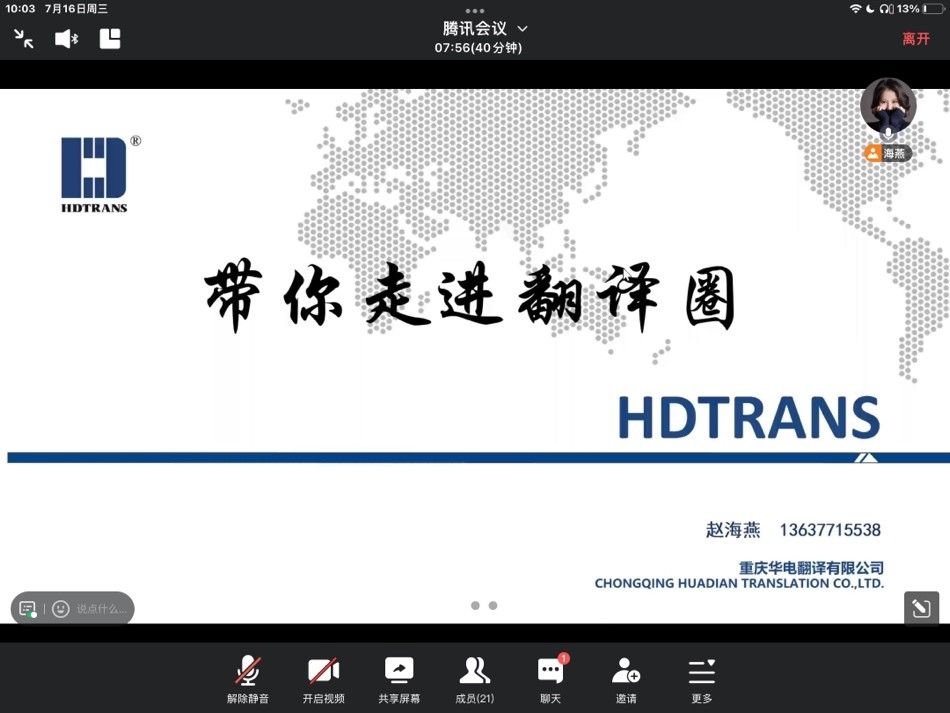Open the 更多 (More) menu icon
Screen dimensions: 950x713
[x=701, y=670]
